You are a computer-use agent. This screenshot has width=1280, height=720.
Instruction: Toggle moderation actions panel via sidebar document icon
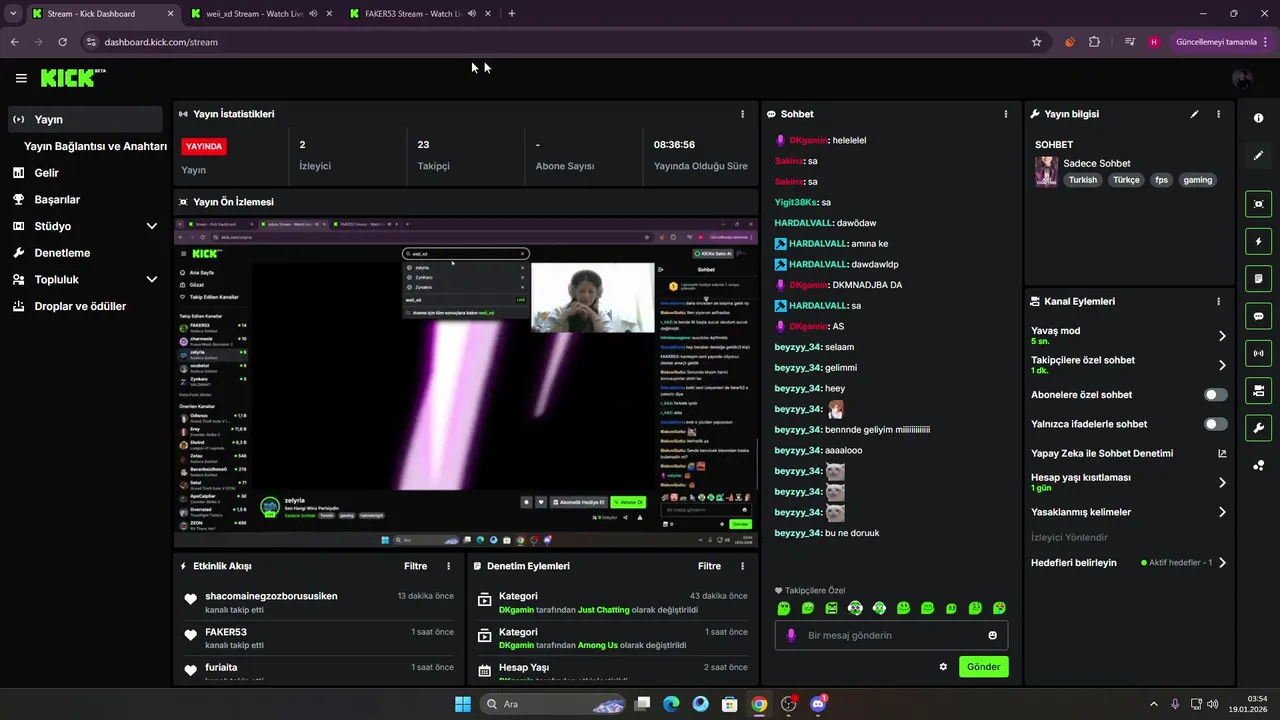(x=1258, y=278)
